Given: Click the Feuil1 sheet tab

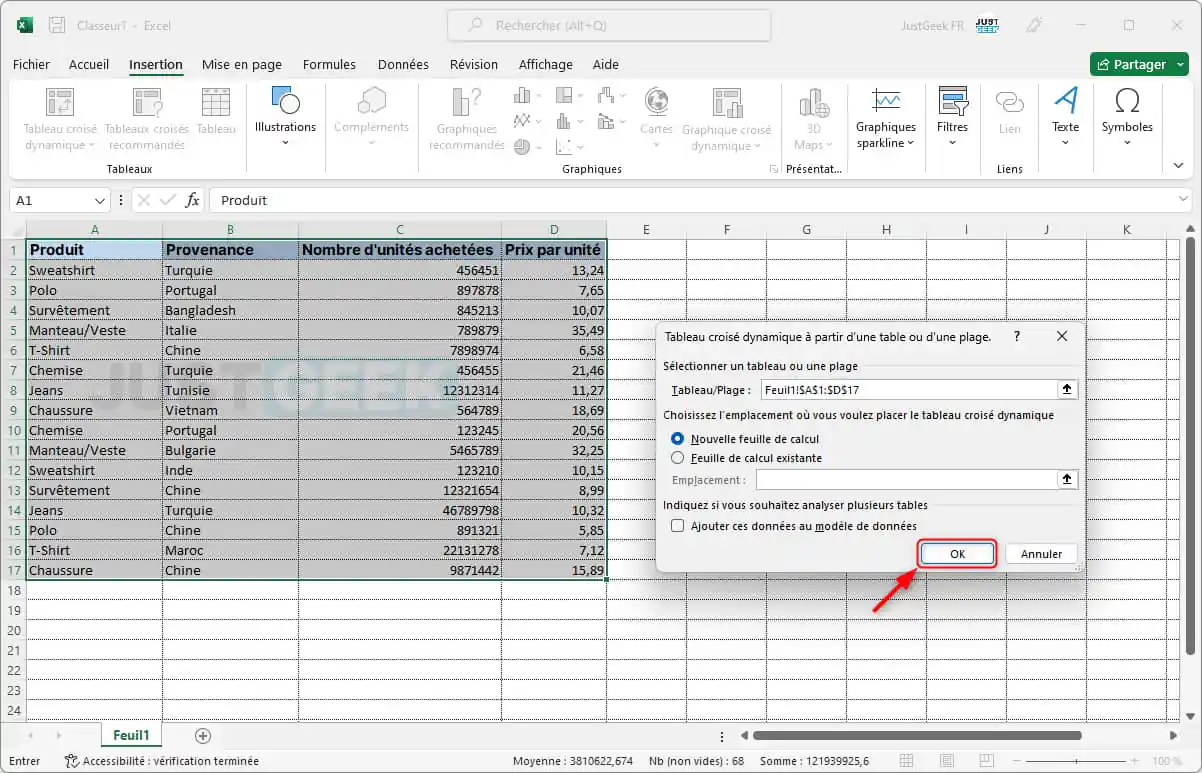Looking at the screenshot, I should 130,734.
